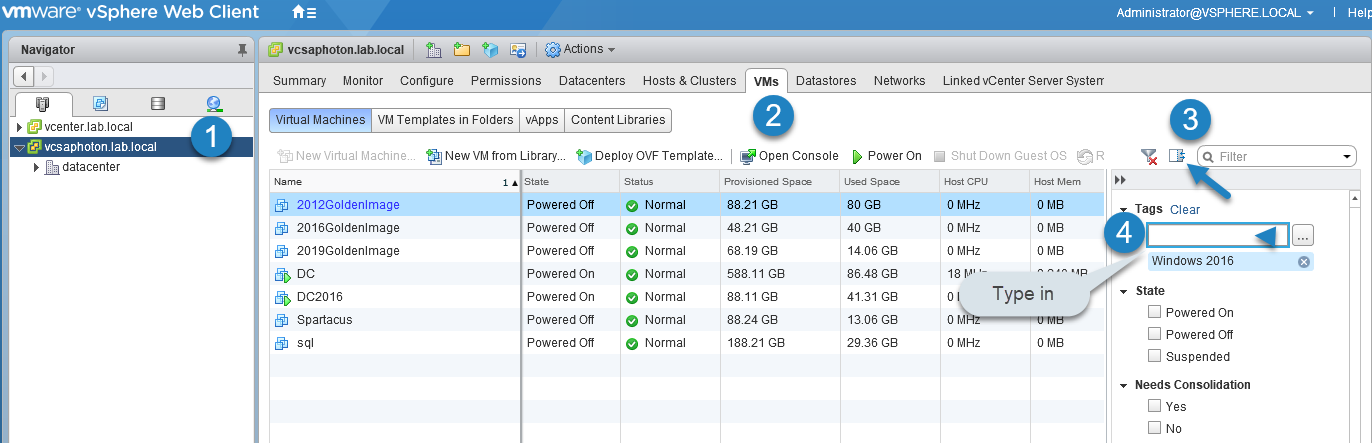This screenshot has width=1372, height=443.
Task: Open the Summary tab
Action: [x=299, y=81]
